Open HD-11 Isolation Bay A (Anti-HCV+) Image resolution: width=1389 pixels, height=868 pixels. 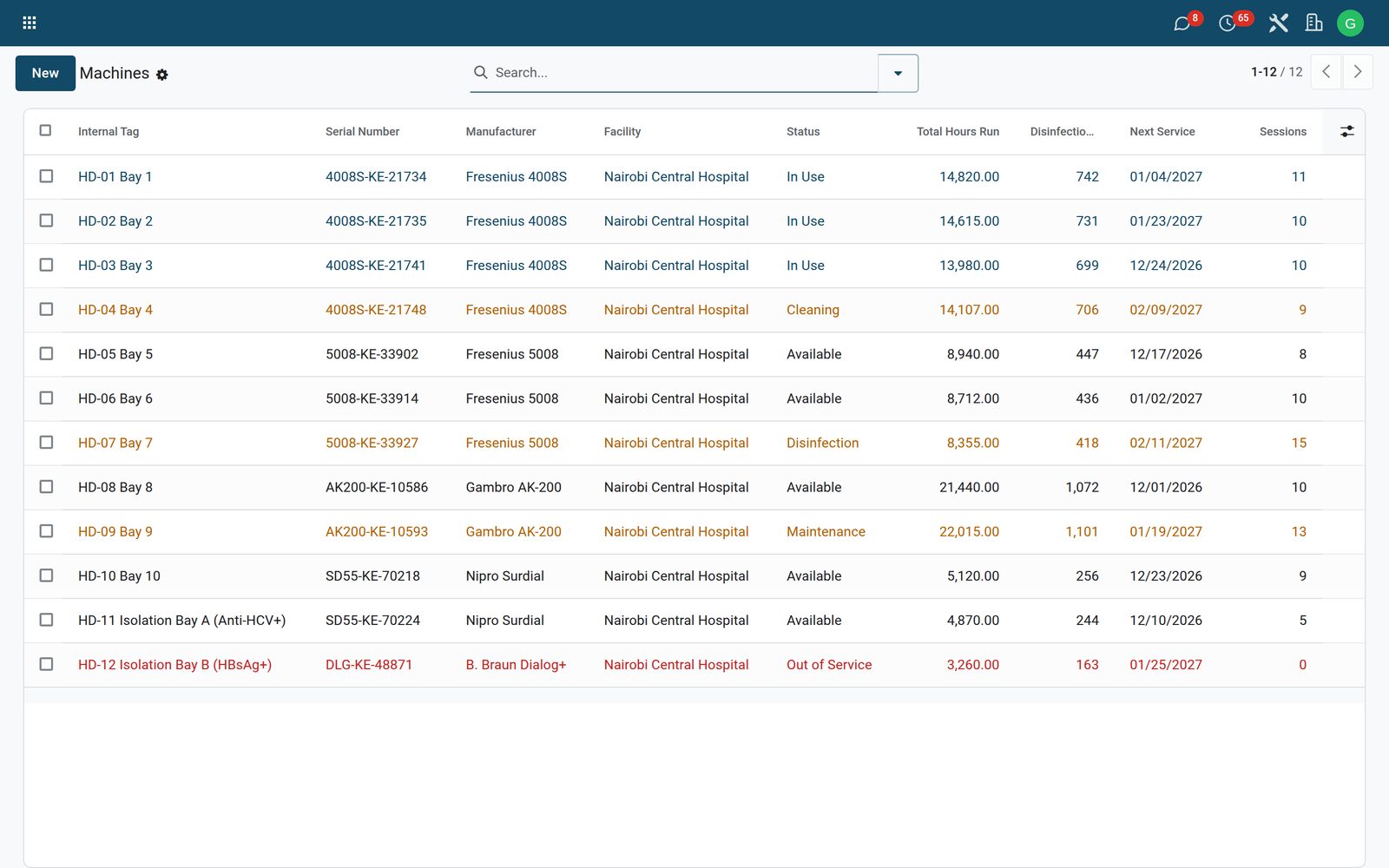(181, 621)
